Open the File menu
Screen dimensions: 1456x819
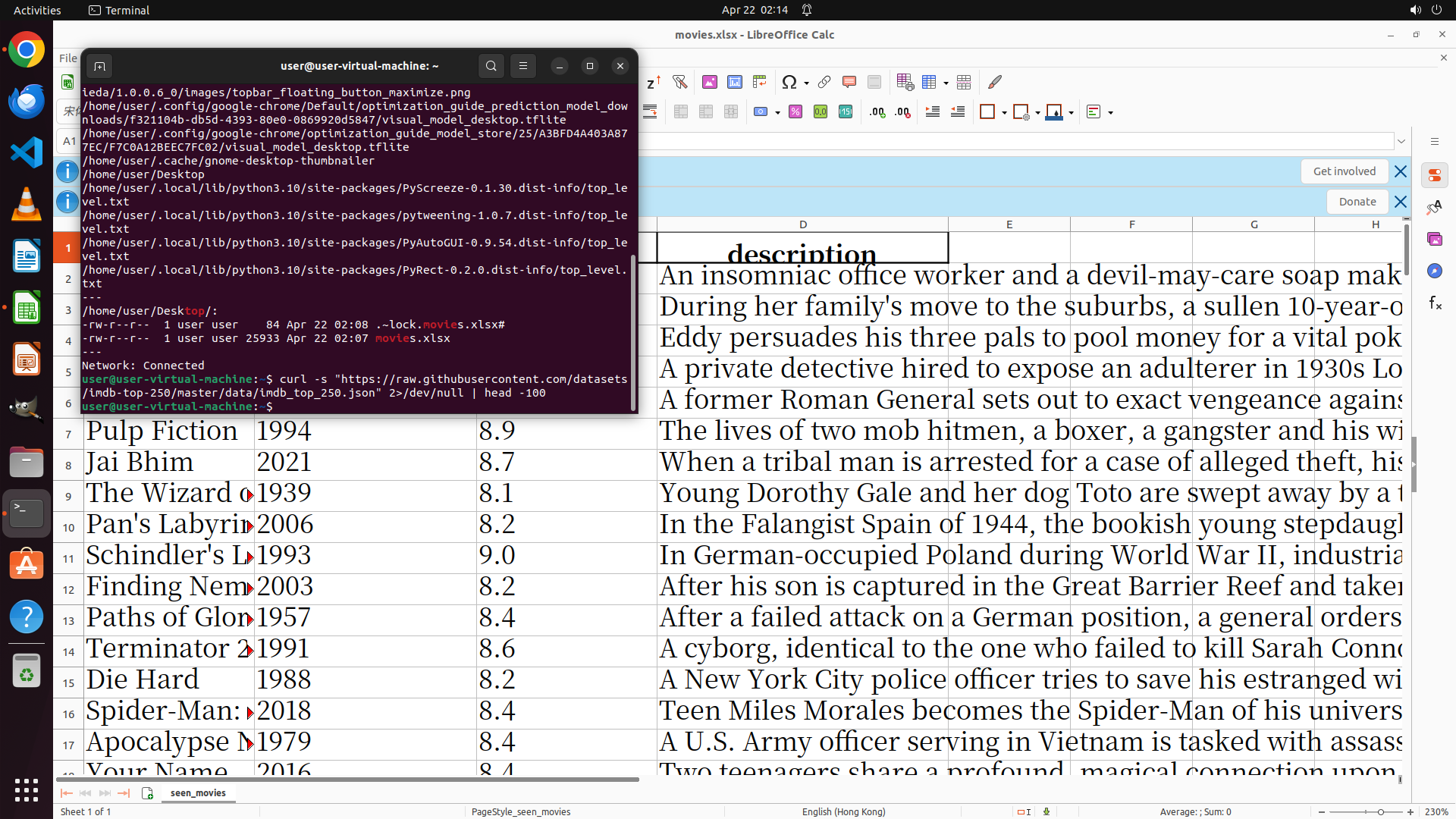click(x=67, y=58)
